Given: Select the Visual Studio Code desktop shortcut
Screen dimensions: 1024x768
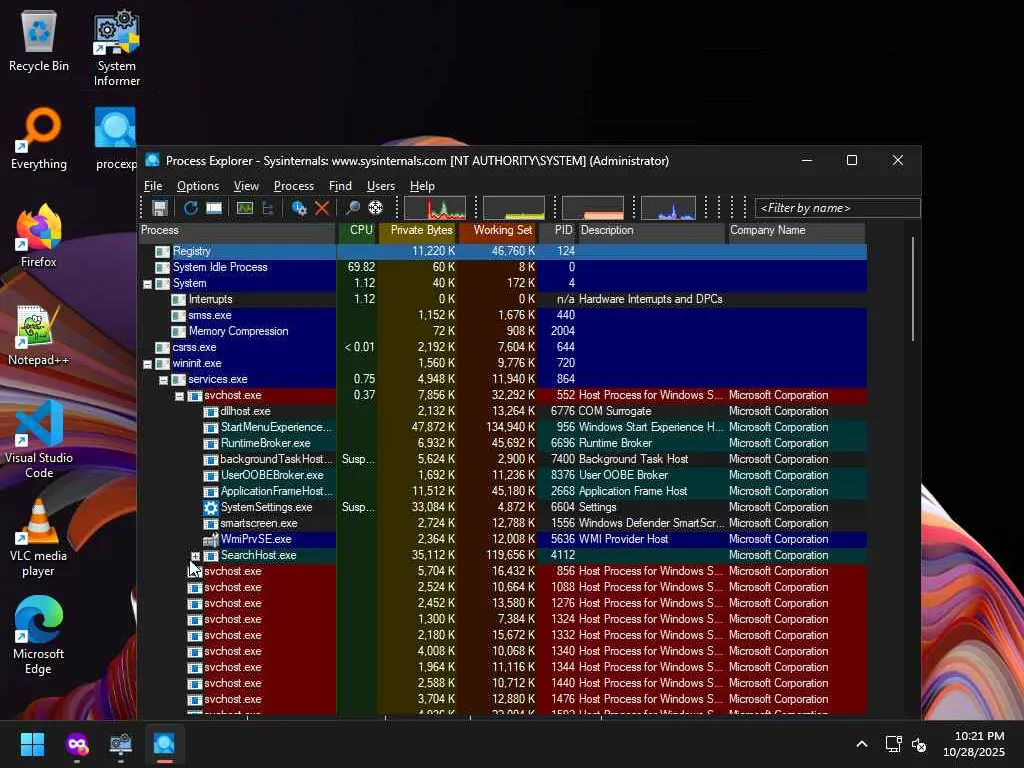Looking at the screenshot, I should [39, 440].
